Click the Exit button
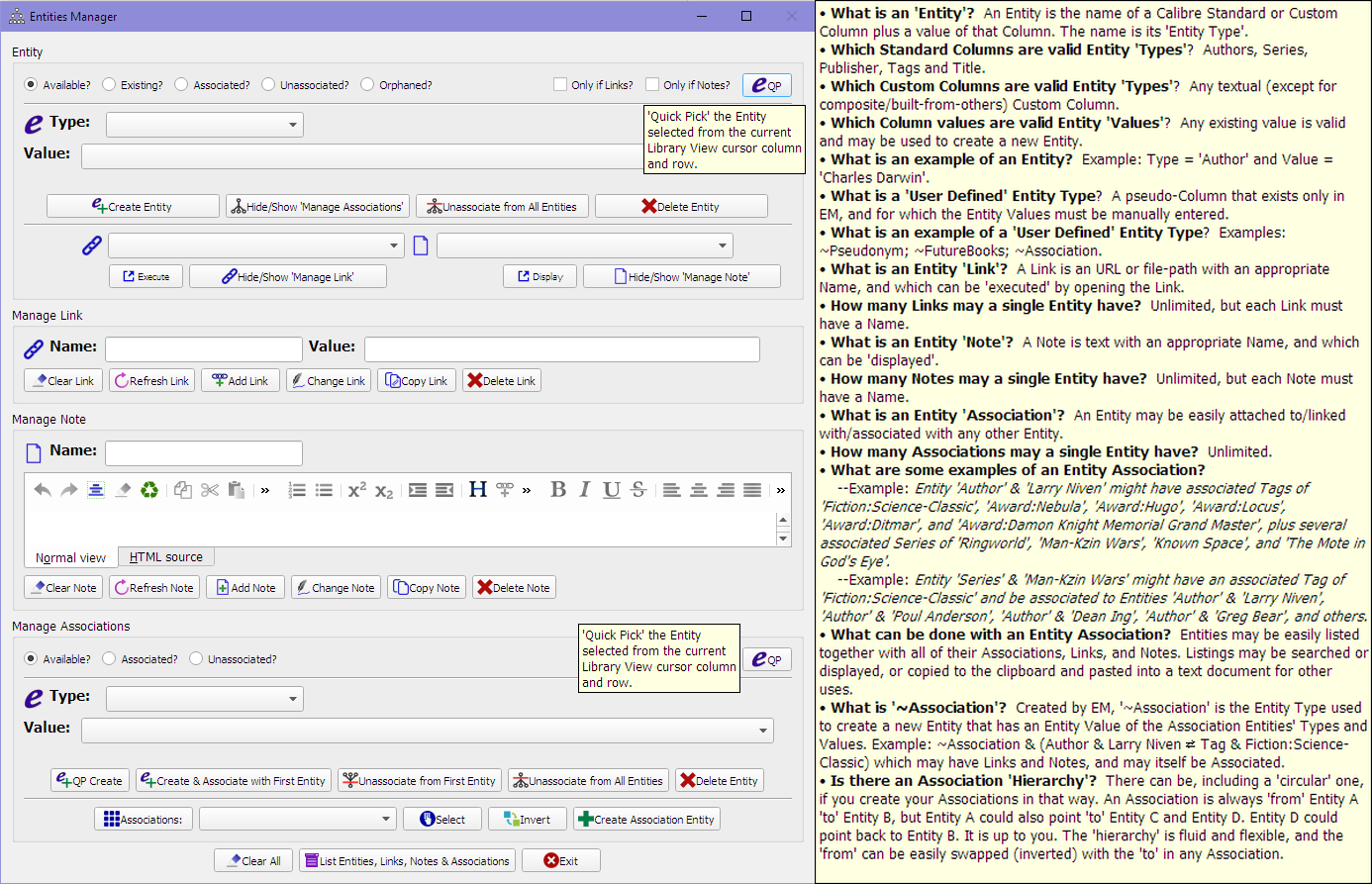 (561, 860)
